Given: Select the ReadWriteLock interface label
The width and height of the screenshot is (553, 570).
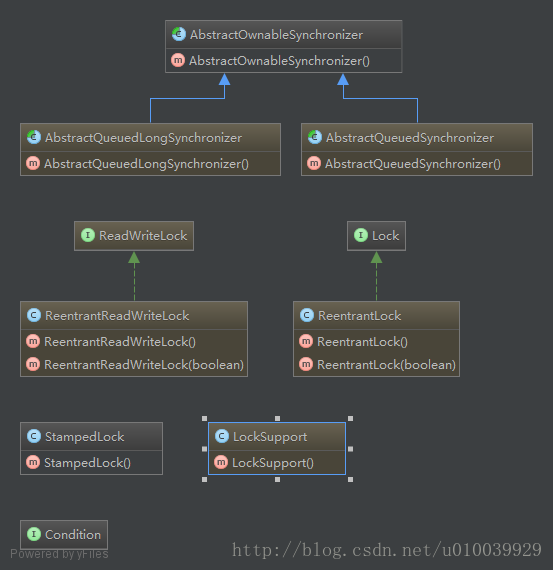Looking at the screenshot, I should point(143,236).
